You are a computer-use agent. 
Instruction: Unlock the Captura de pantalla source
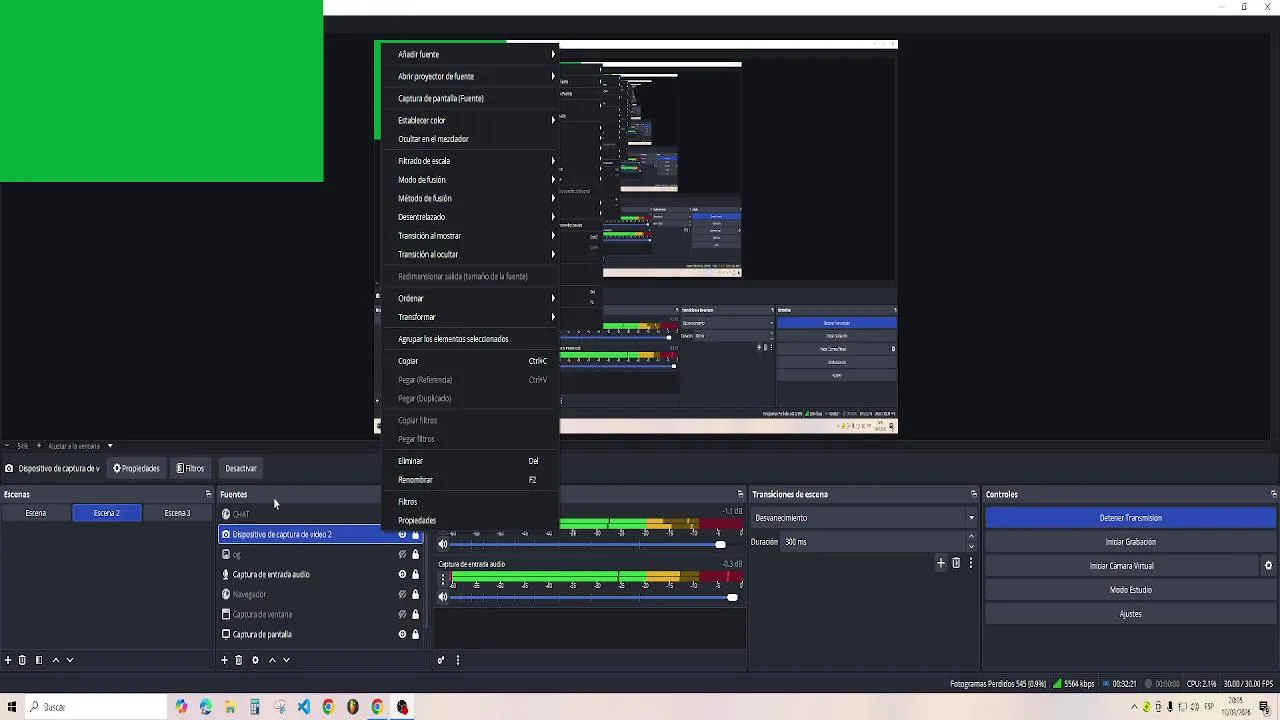coord(415,634)
